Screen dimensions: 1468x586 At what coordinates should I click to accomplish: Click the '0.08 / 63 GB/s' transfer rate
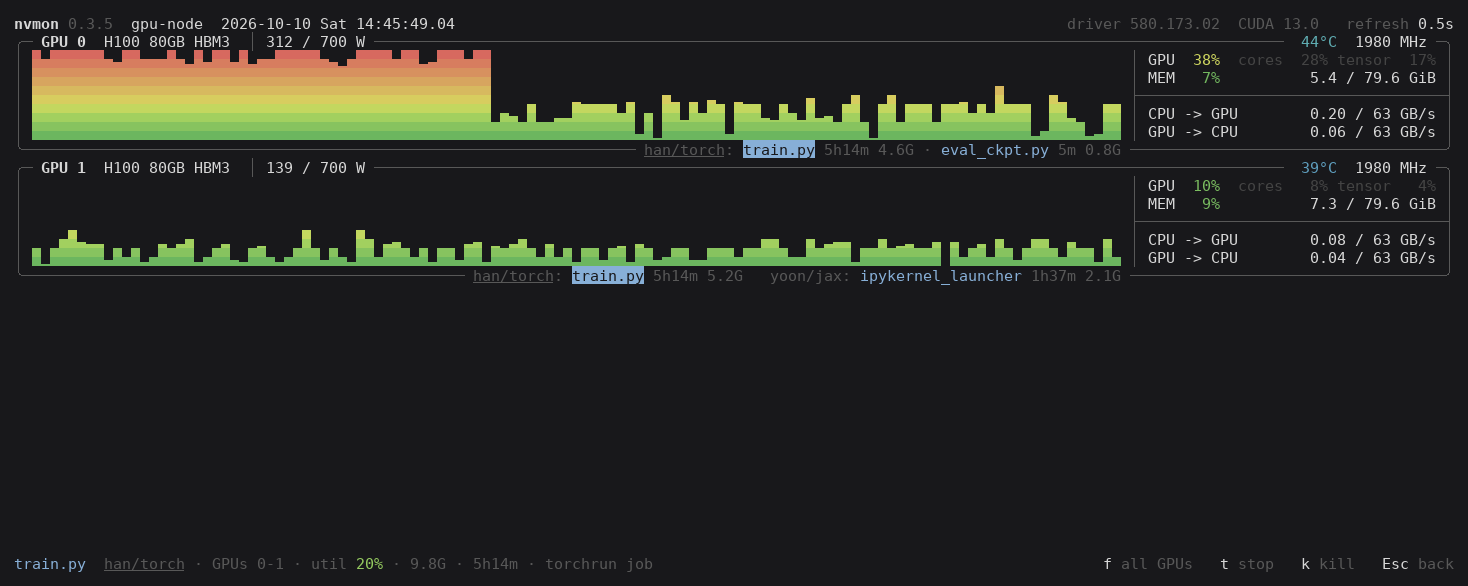click(x=1373, y=240)
